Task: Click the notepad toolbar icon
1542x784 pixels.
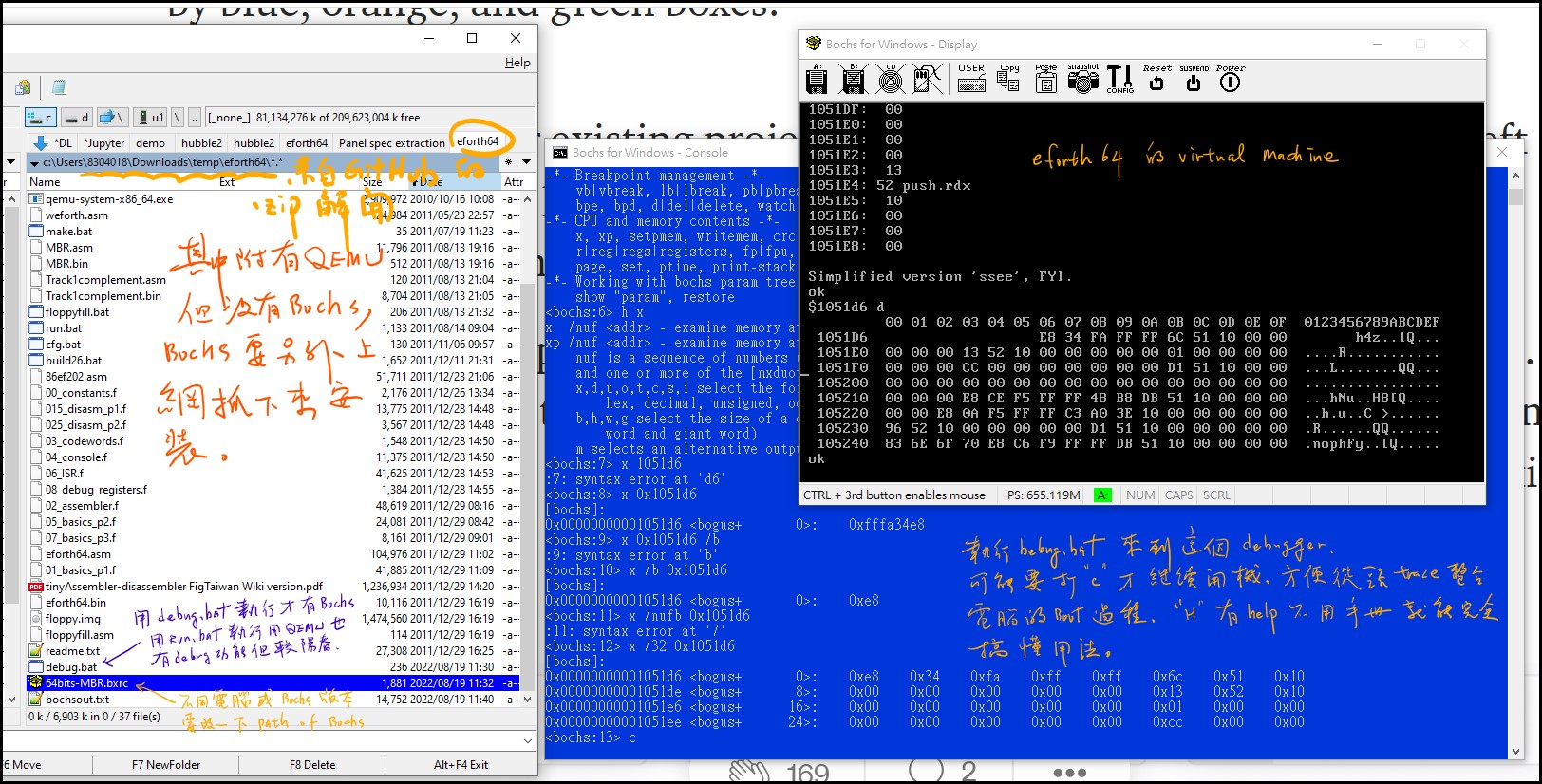Action: 59,87
